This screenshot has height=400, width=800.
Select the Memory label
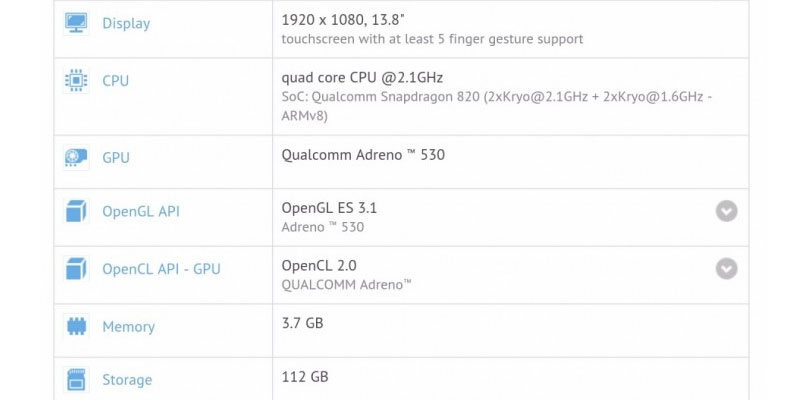pyautogui.click(x=129, y=327)
